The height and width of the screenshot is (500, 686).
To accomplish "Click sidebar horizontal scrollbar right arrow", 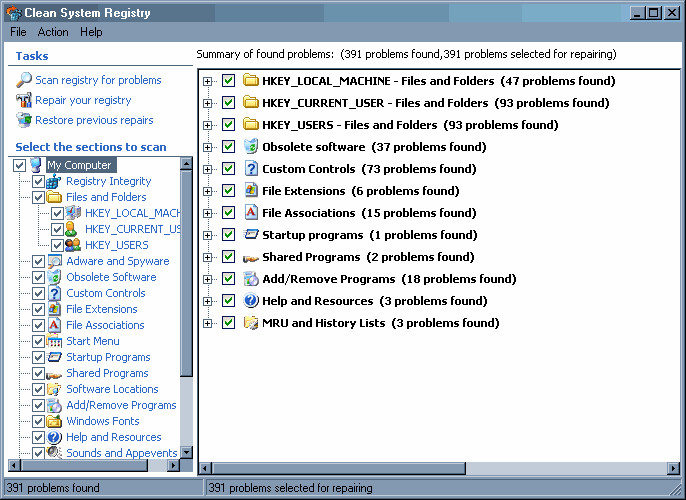I will click(174, 465).
